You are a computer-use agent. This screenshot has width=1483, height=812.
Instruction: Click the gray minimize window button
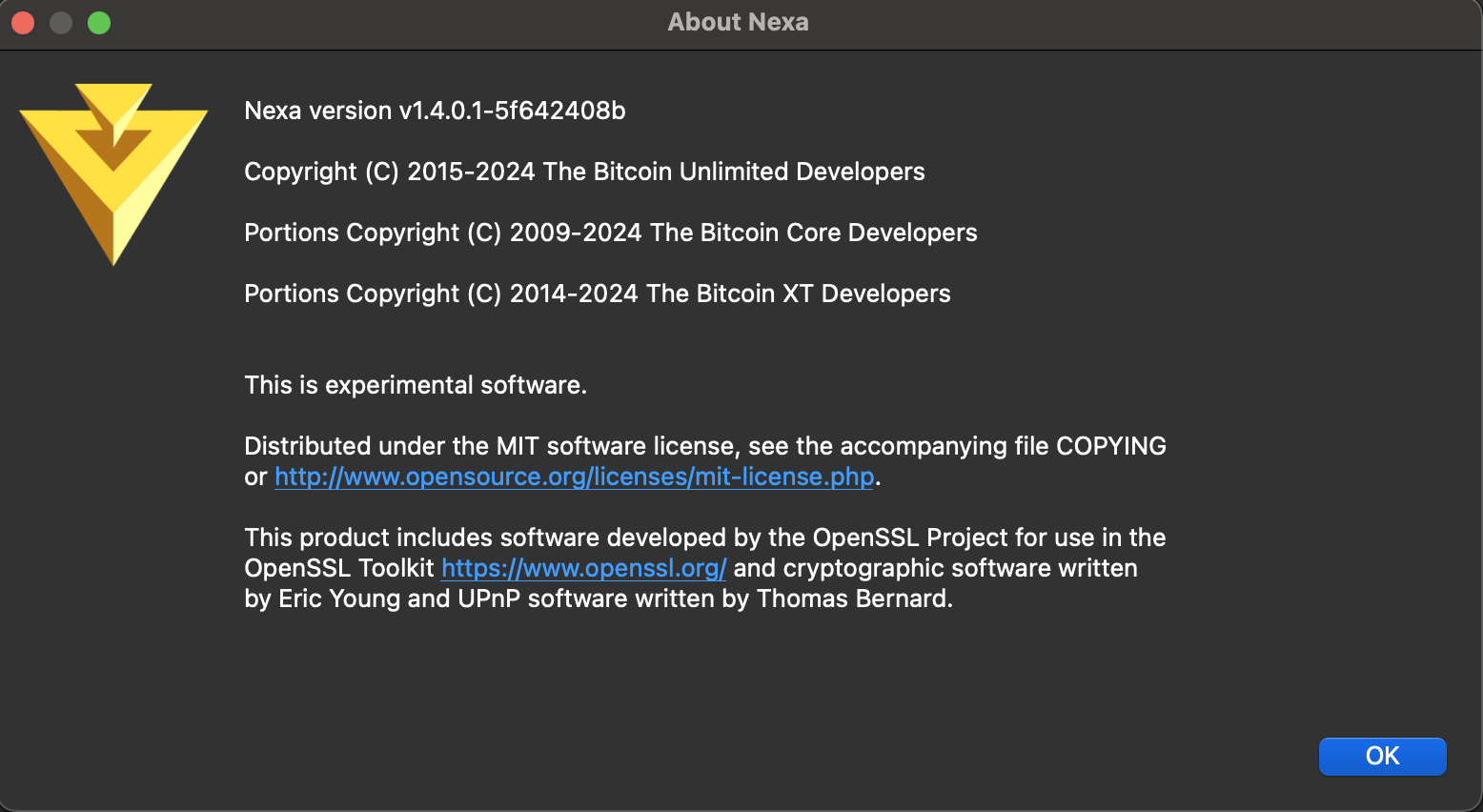61,22
